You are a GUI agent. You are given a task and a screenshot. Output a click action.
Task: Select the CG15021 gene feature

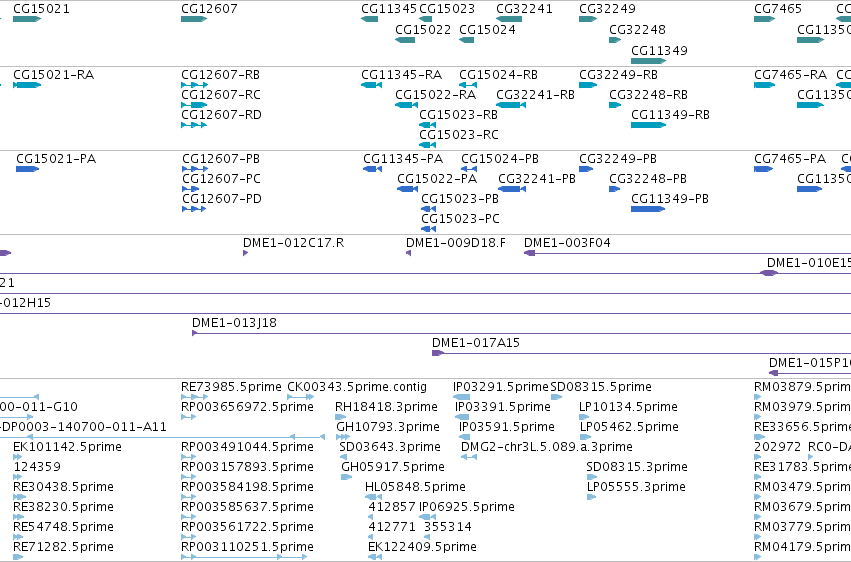(x=27, y=19)
